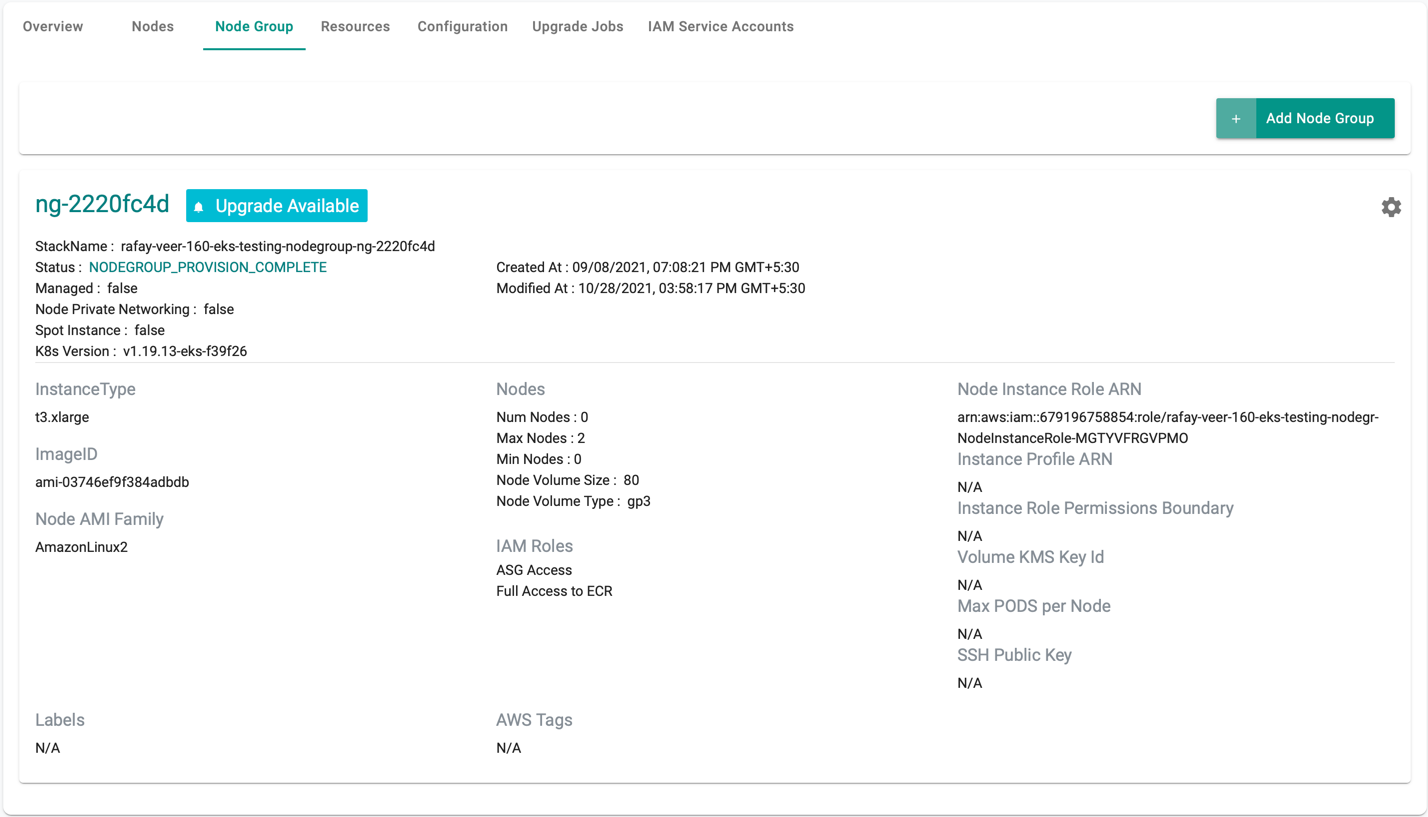Screen dimensions: 1428x817
Task: Click the Max Nodes : 2 line
Action: (541, 439)
